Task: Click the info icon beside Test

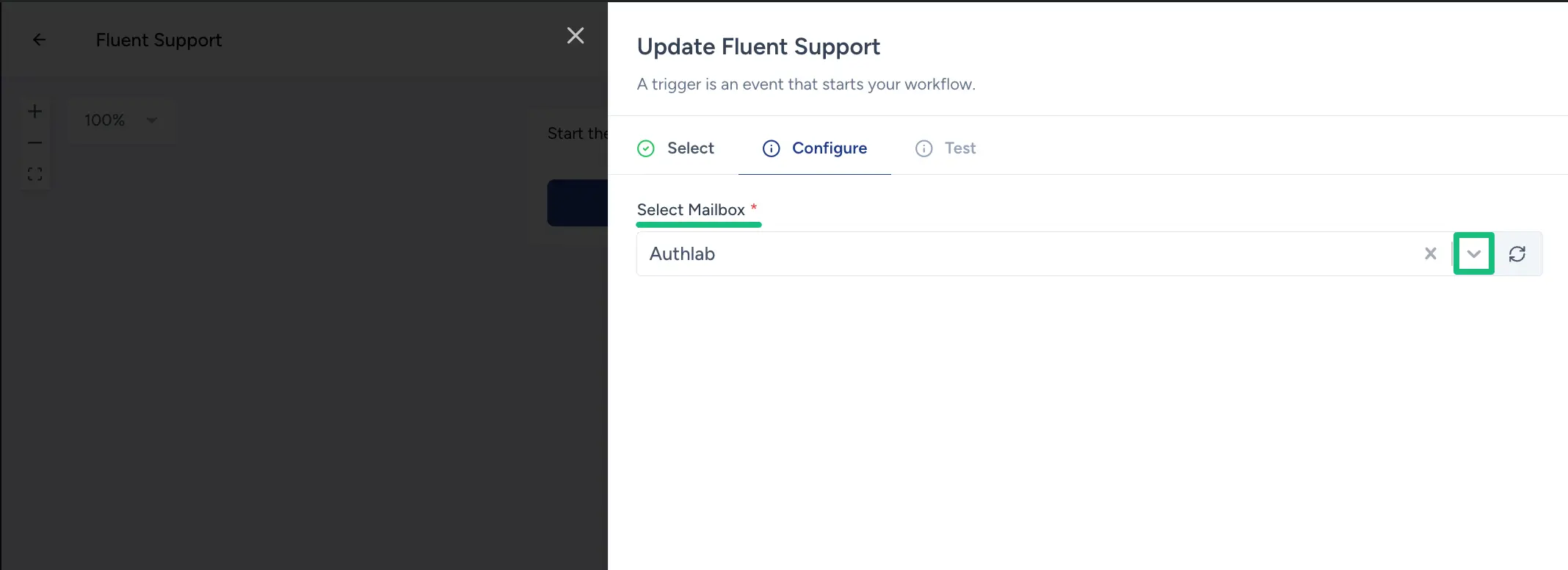Action: pyautogui.click(x=923, y=149)
